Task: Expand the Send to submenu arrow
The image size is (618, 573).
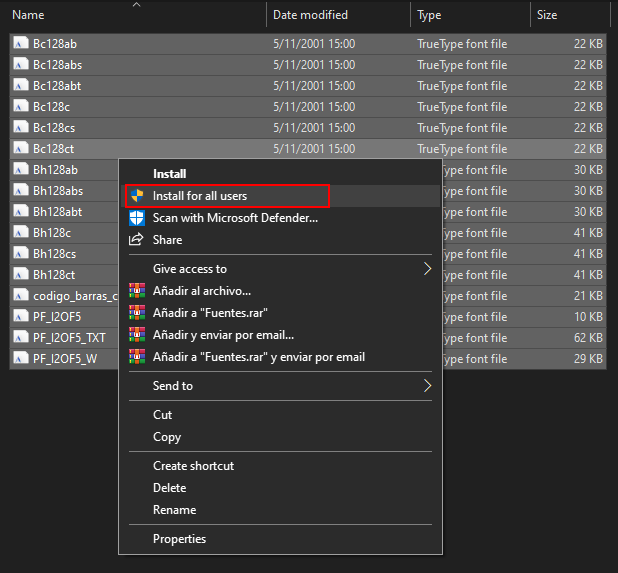Action: 428,386
